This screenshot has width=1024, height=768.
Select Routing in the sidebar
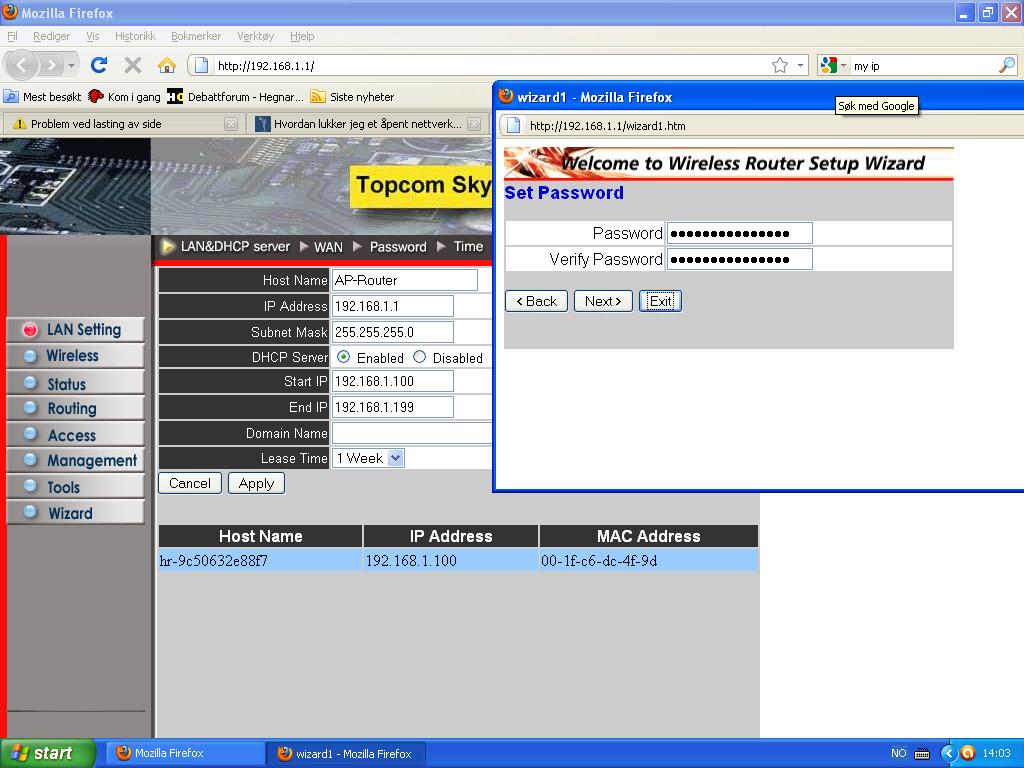pyautogui.click(x=75, y=408)
